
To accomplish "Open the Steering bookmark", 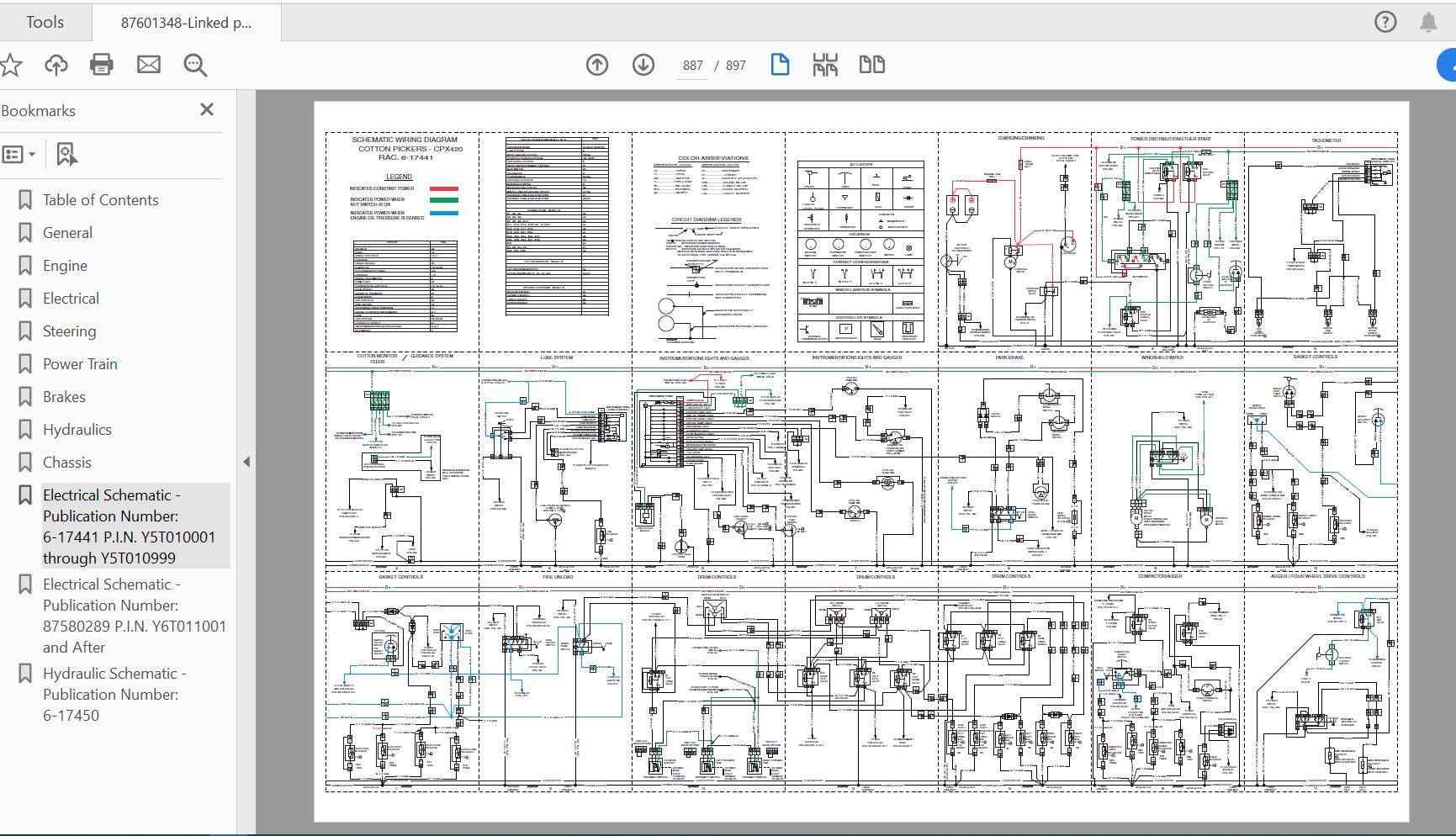I will pos(69,331).
